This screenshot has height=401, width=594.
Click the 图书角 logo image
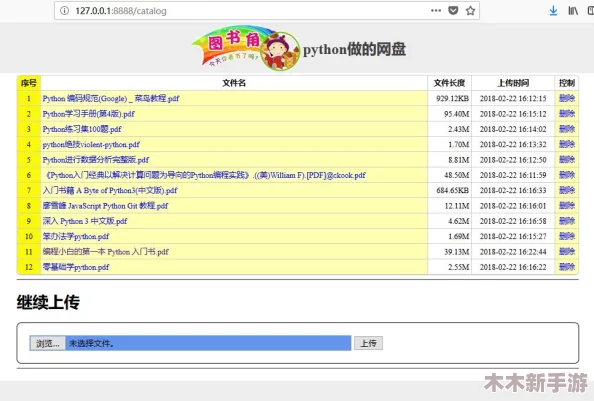click(246, 48)
